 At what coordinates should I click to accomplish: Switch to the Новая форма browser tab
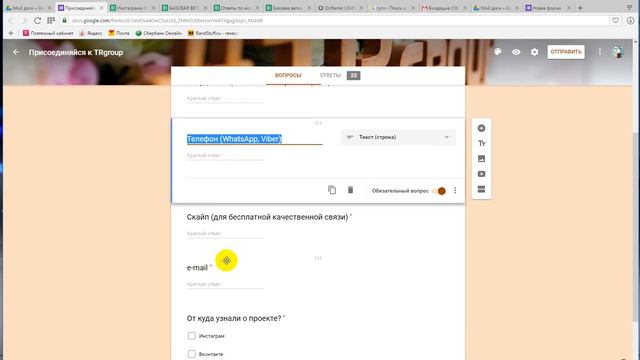pos(548,8)
